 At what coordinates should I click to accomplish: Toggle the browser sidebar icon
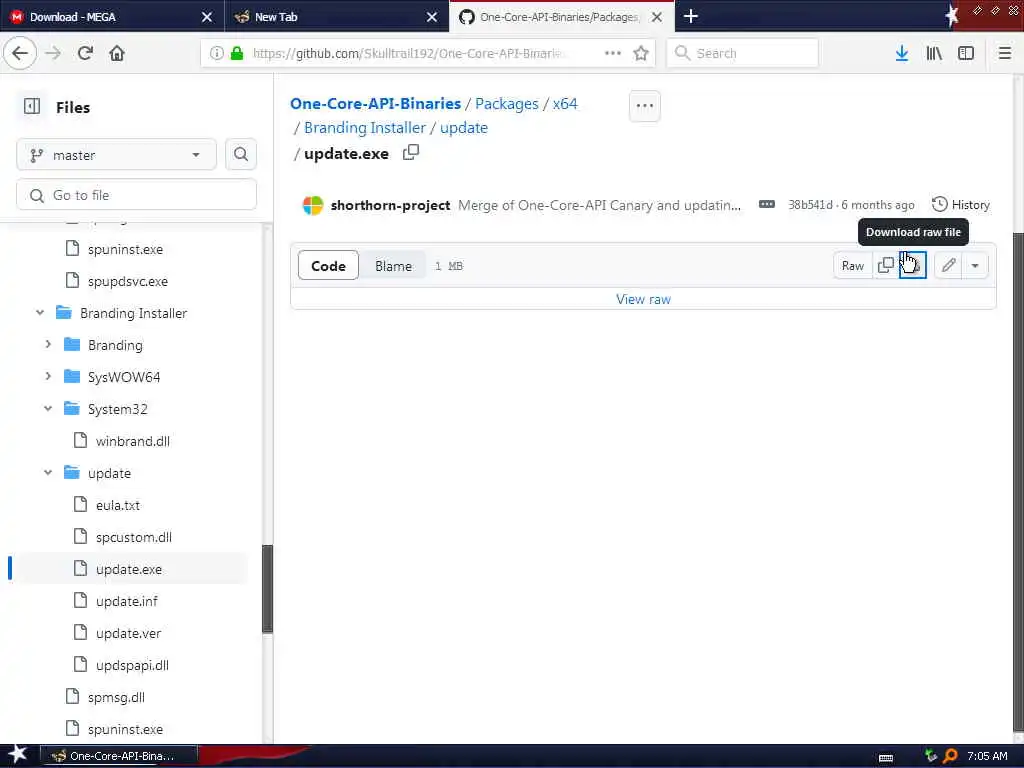pos(966,53)
